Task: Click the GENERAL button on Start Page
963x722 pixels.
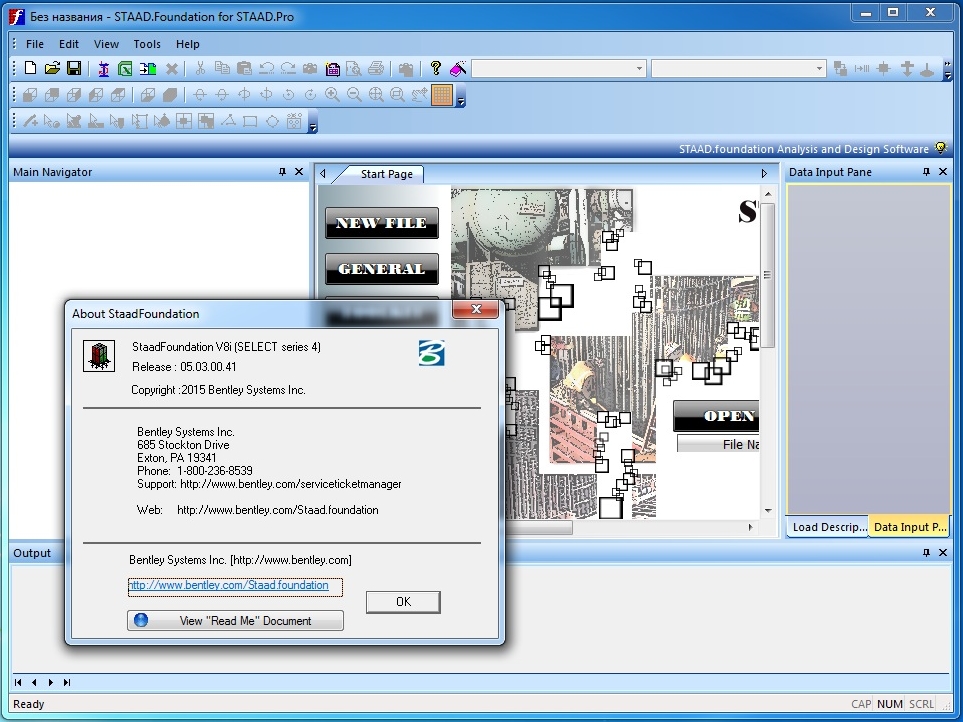Action: click(x=381, y=269)
